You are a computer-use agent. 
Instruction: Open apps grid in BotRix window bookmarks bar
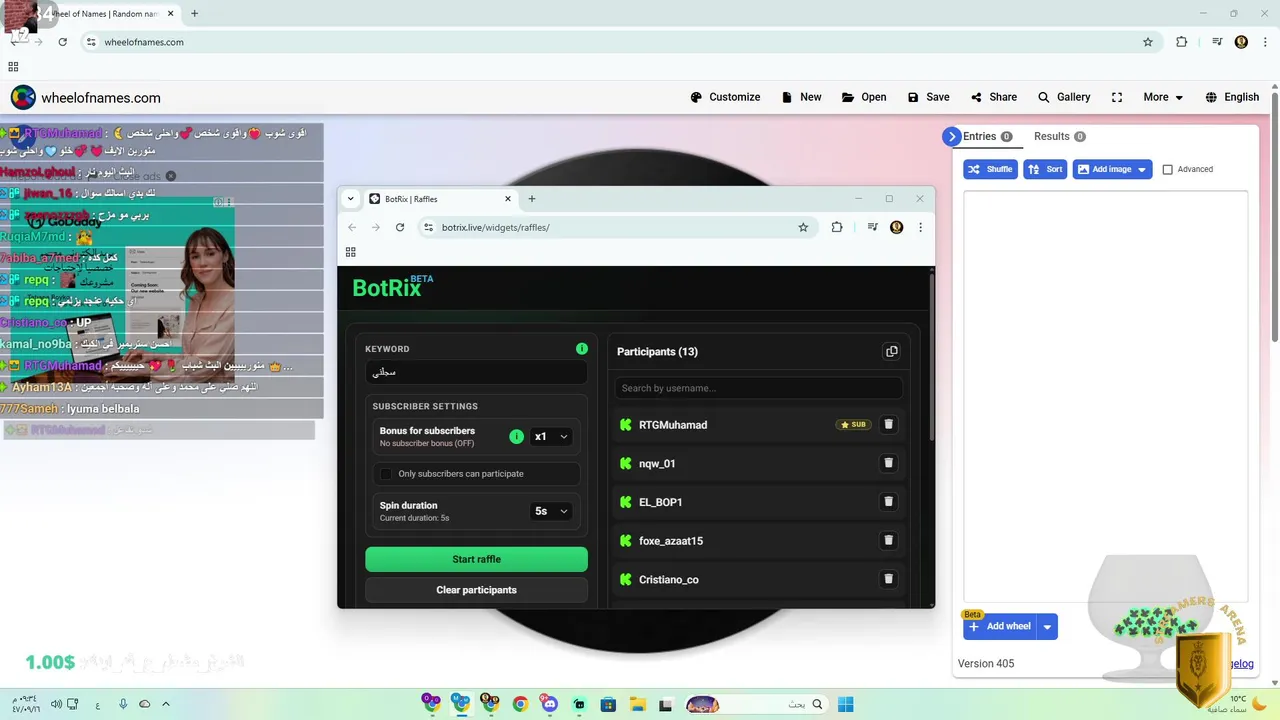pos(351,252)
